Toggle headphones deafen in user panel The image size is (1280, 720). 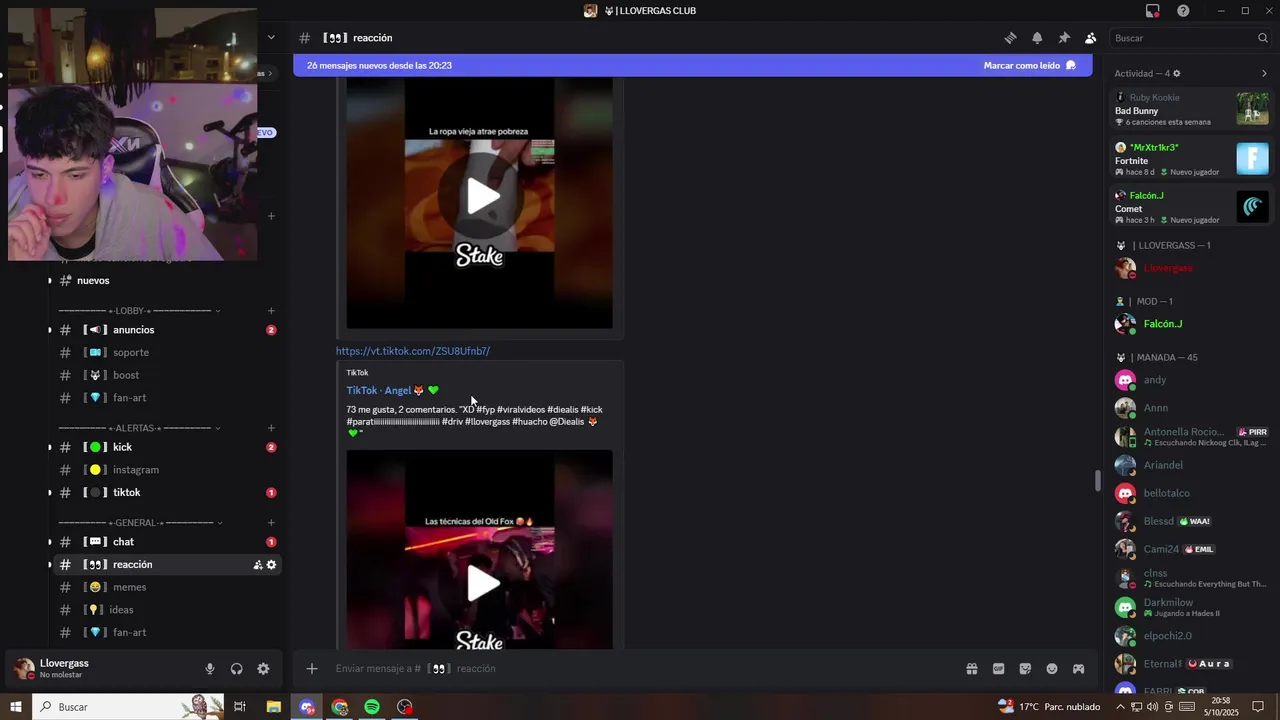click(237, 669)
